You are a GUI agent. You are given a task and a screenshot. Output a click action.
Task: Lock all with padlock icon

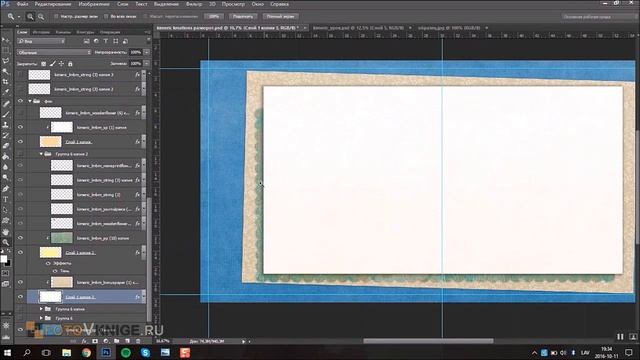tap(70, 64)
